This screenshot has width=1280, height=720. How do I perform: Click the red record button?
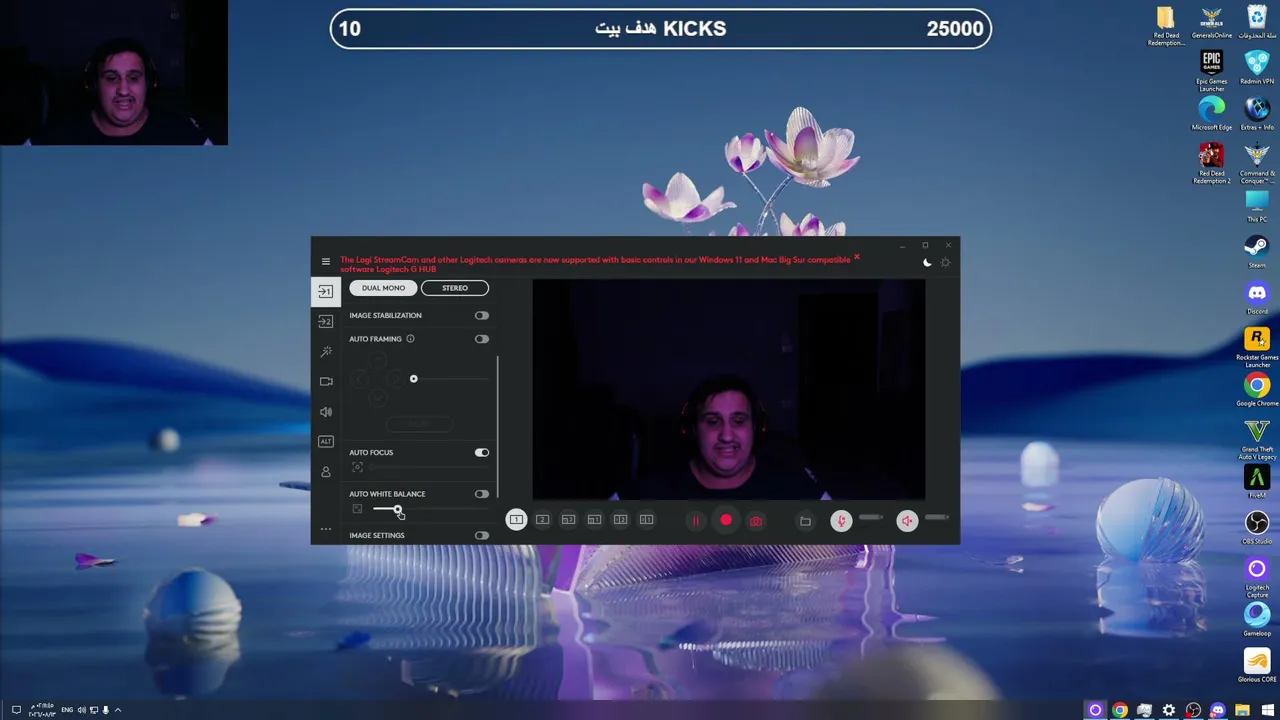(x=726, y=521)
